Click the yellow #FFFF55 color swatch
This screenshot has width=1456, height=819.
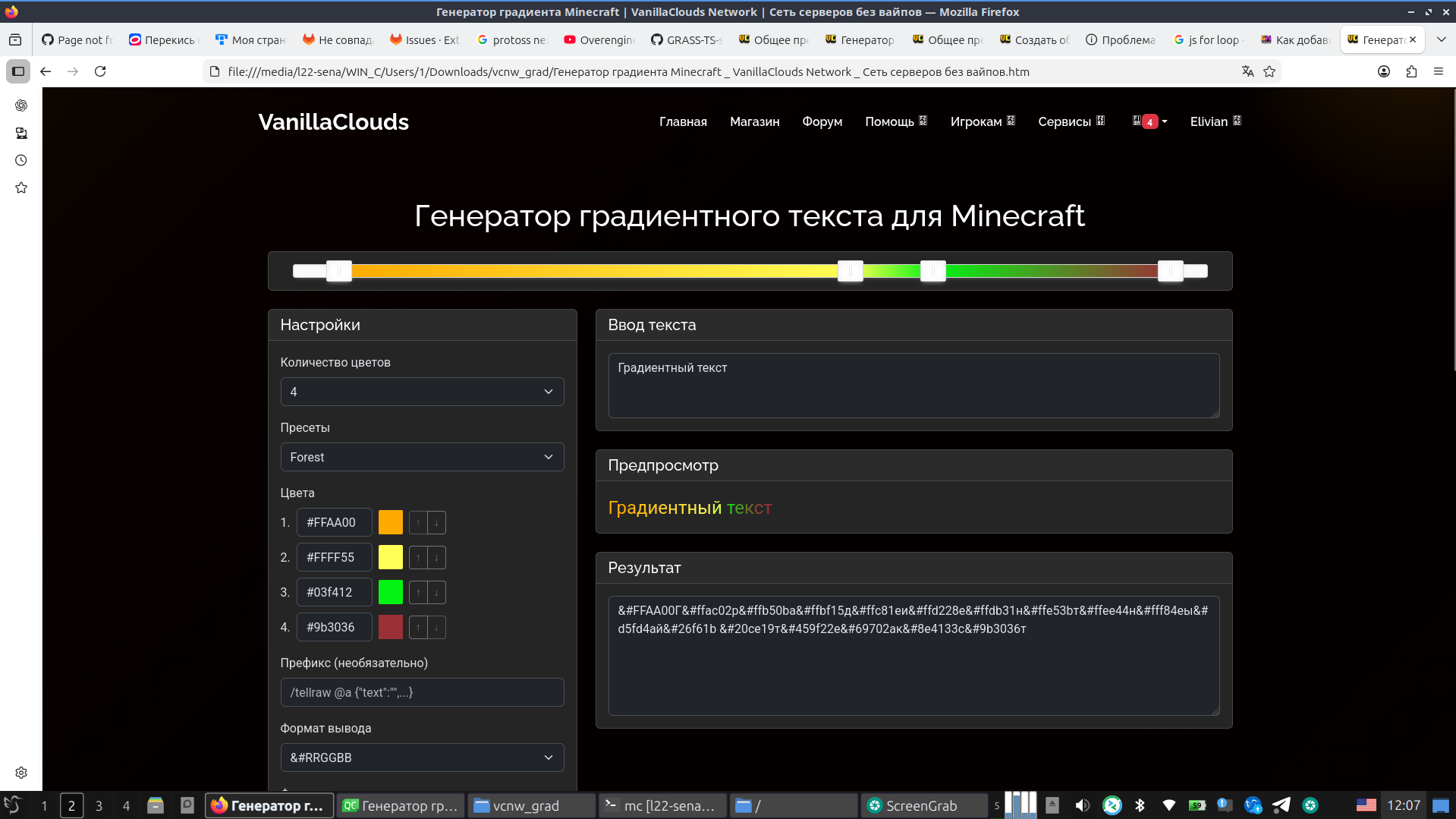[x=390, y=557]
